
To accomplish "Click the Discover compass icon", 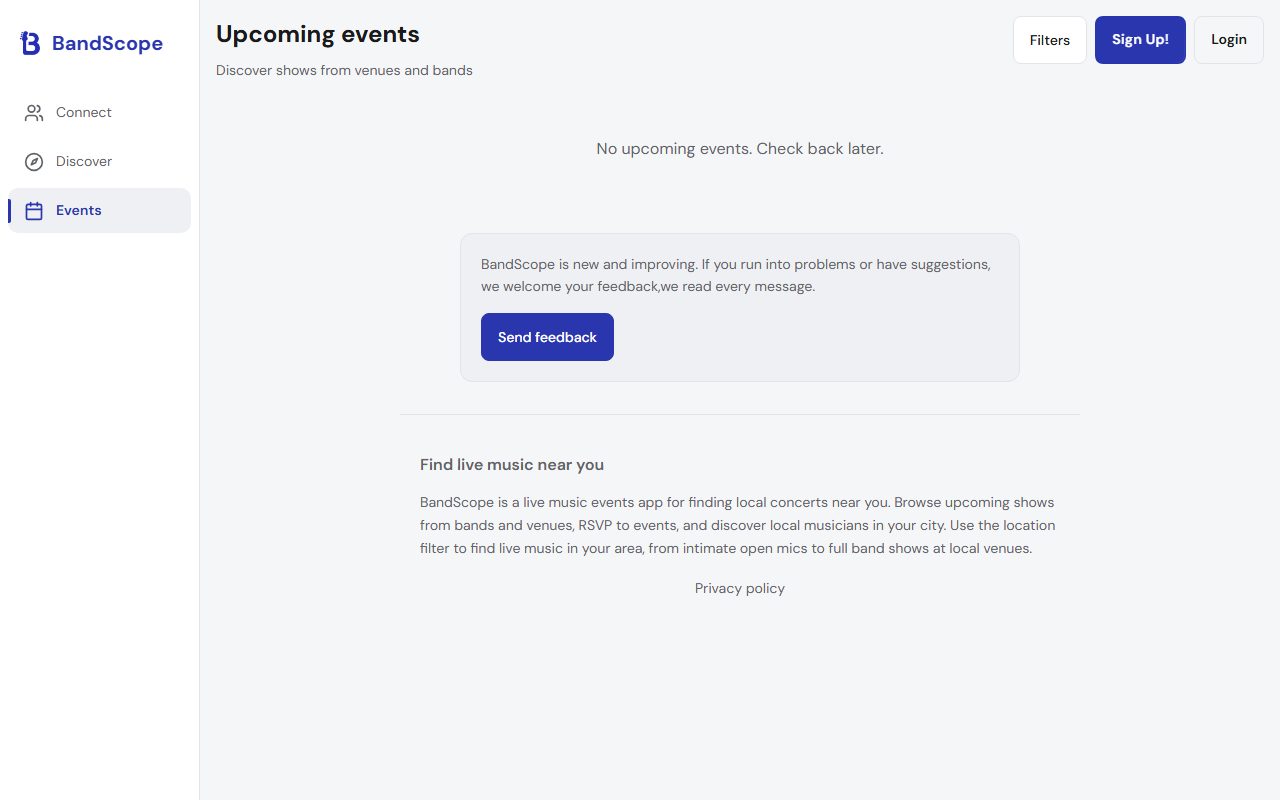I will coord(34,162).
